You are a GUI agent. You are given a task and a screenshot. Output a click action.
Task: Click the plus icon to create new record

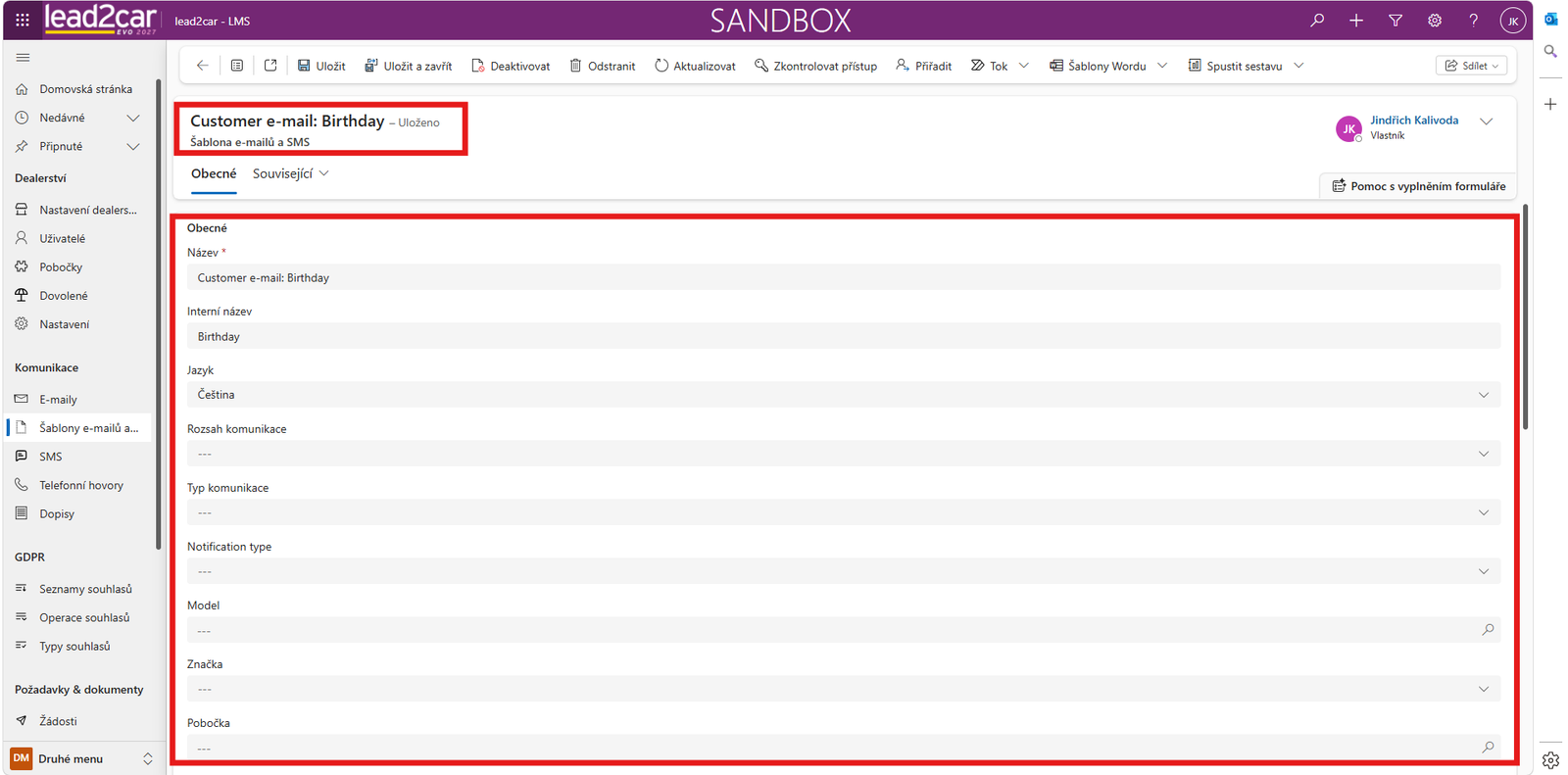pyautogui.click(x=1356, y=20)
